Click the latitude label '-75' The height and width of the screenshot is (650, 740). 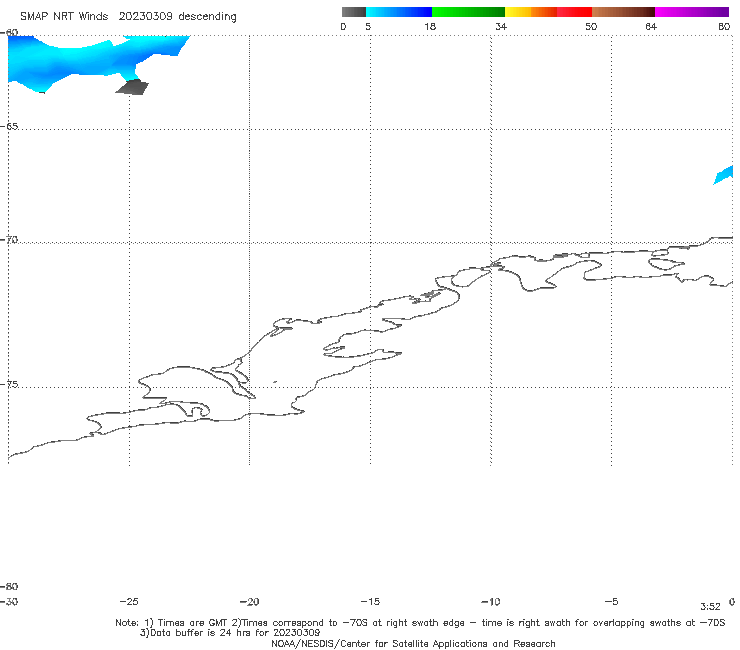pos(9,384)
